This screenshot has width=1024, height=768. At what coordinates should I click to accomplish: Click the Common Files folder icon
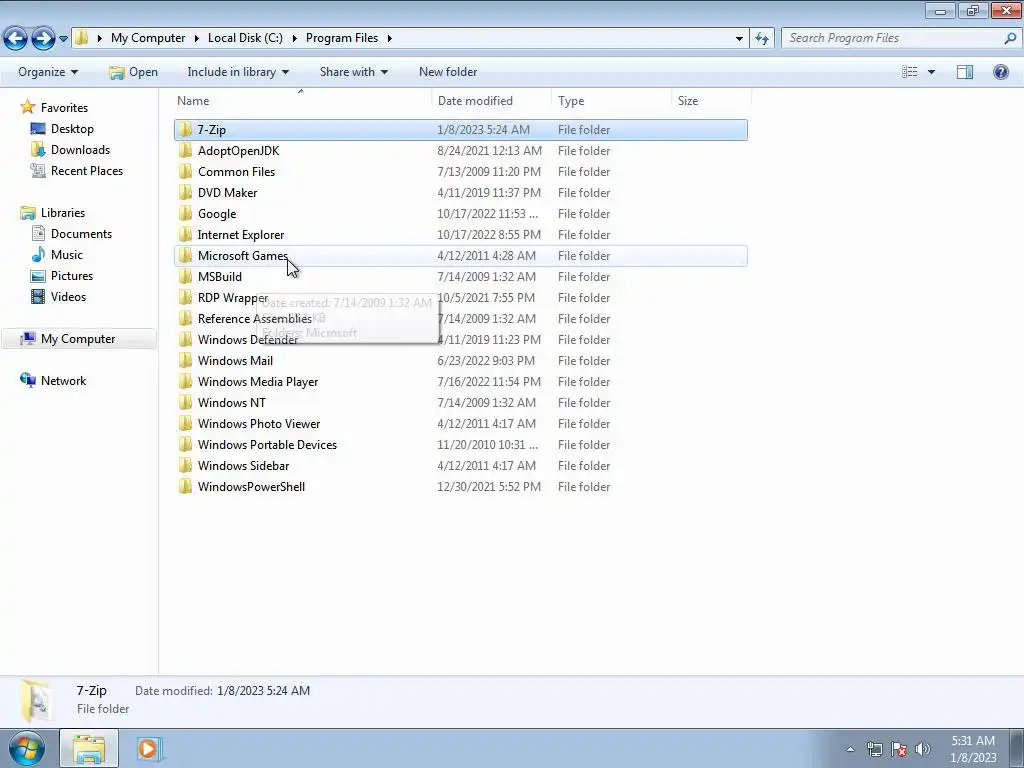point(185,171)
